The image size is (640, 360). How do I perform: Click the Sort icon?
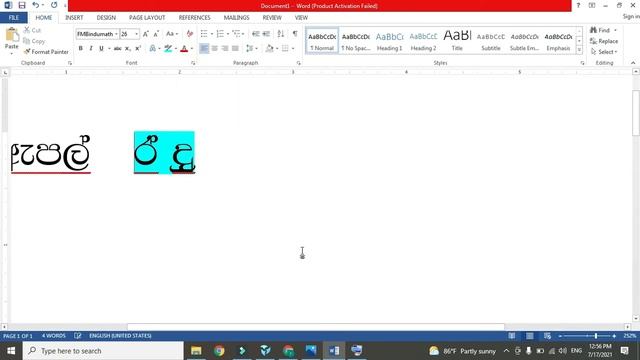point(280,34)
